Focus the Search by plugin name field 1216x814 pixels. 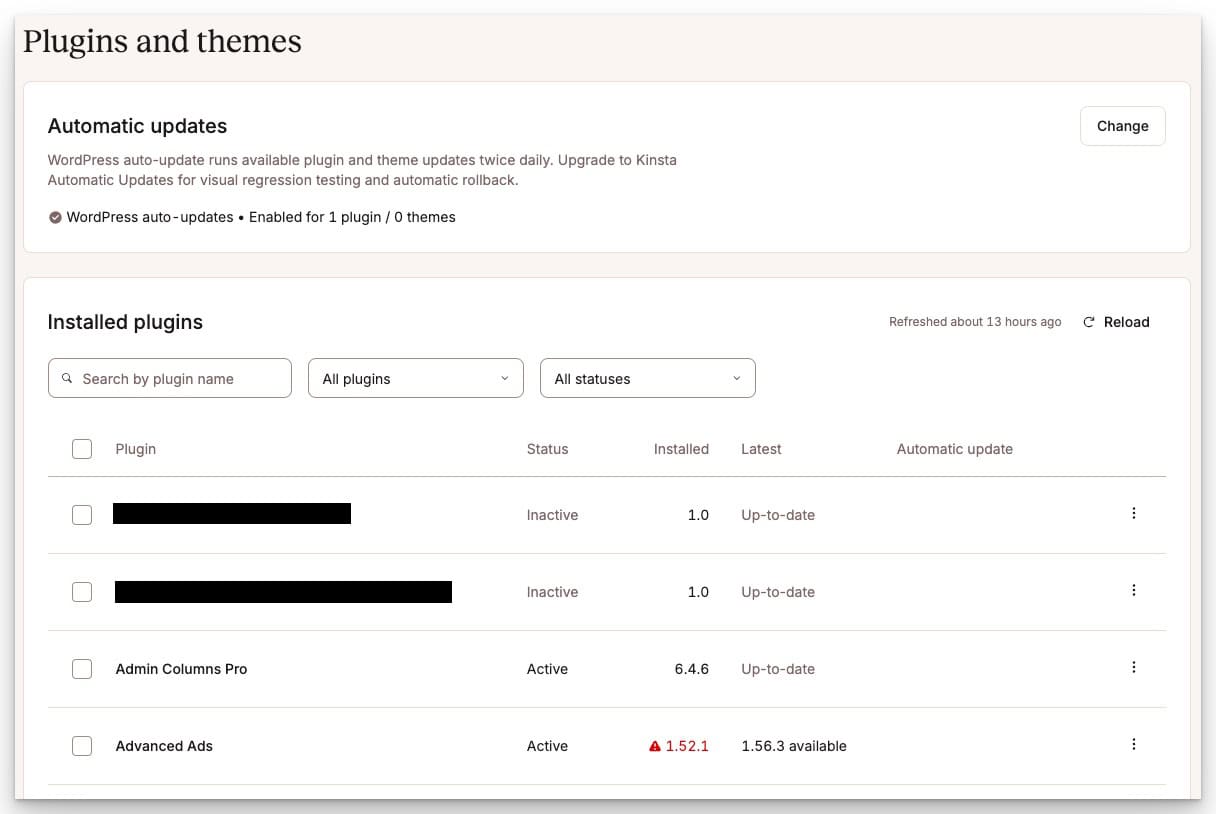pos(170,378)
